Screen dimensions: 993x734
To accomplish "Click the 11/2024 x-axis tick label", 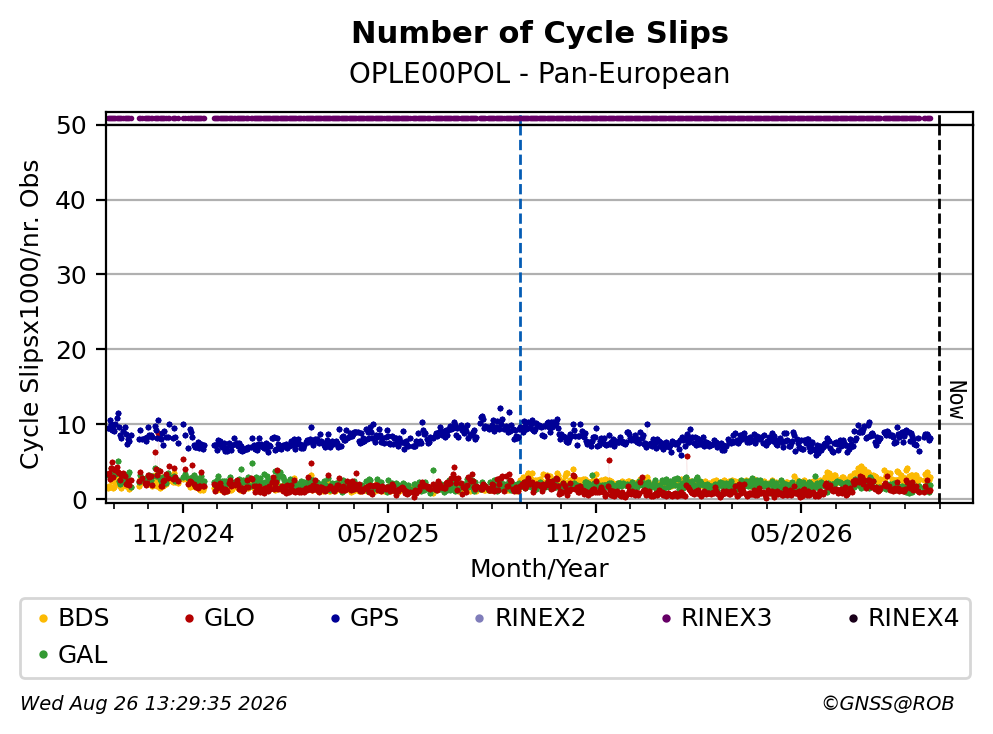I will (x=183, y=534).
